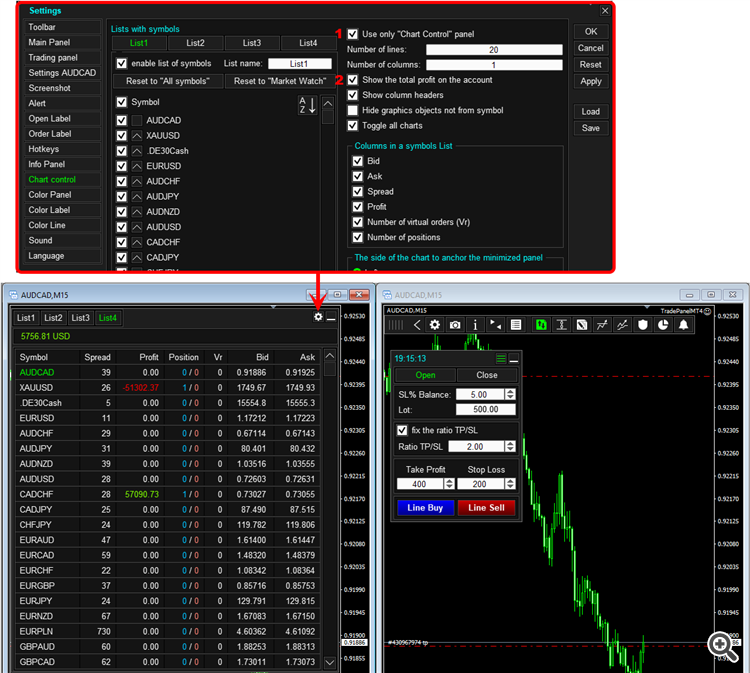Click the red Line Sell button

point(486,508)
